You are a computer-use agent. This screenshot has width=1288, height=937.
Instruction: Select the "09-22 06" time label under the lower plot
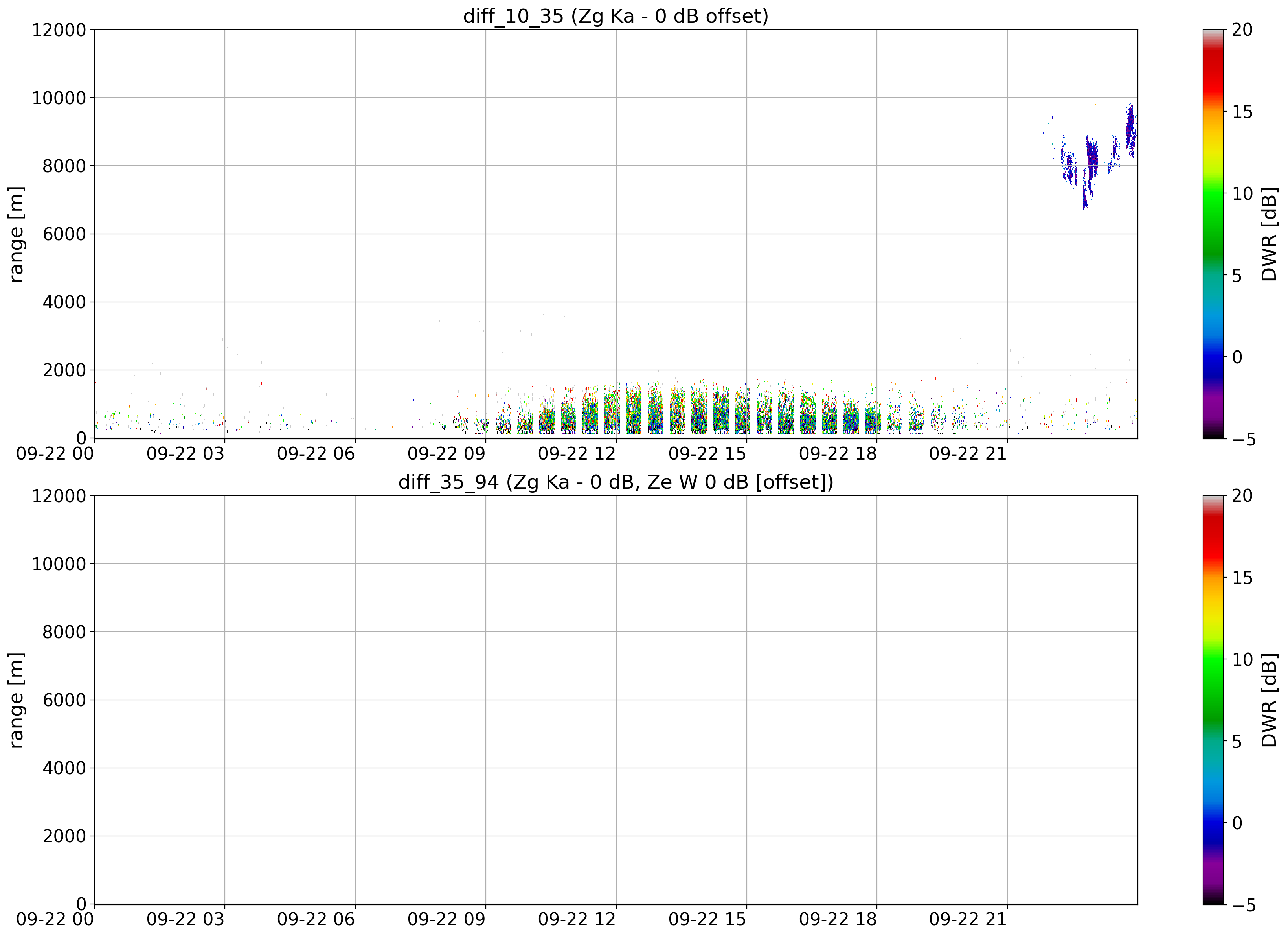pos(316,919)
